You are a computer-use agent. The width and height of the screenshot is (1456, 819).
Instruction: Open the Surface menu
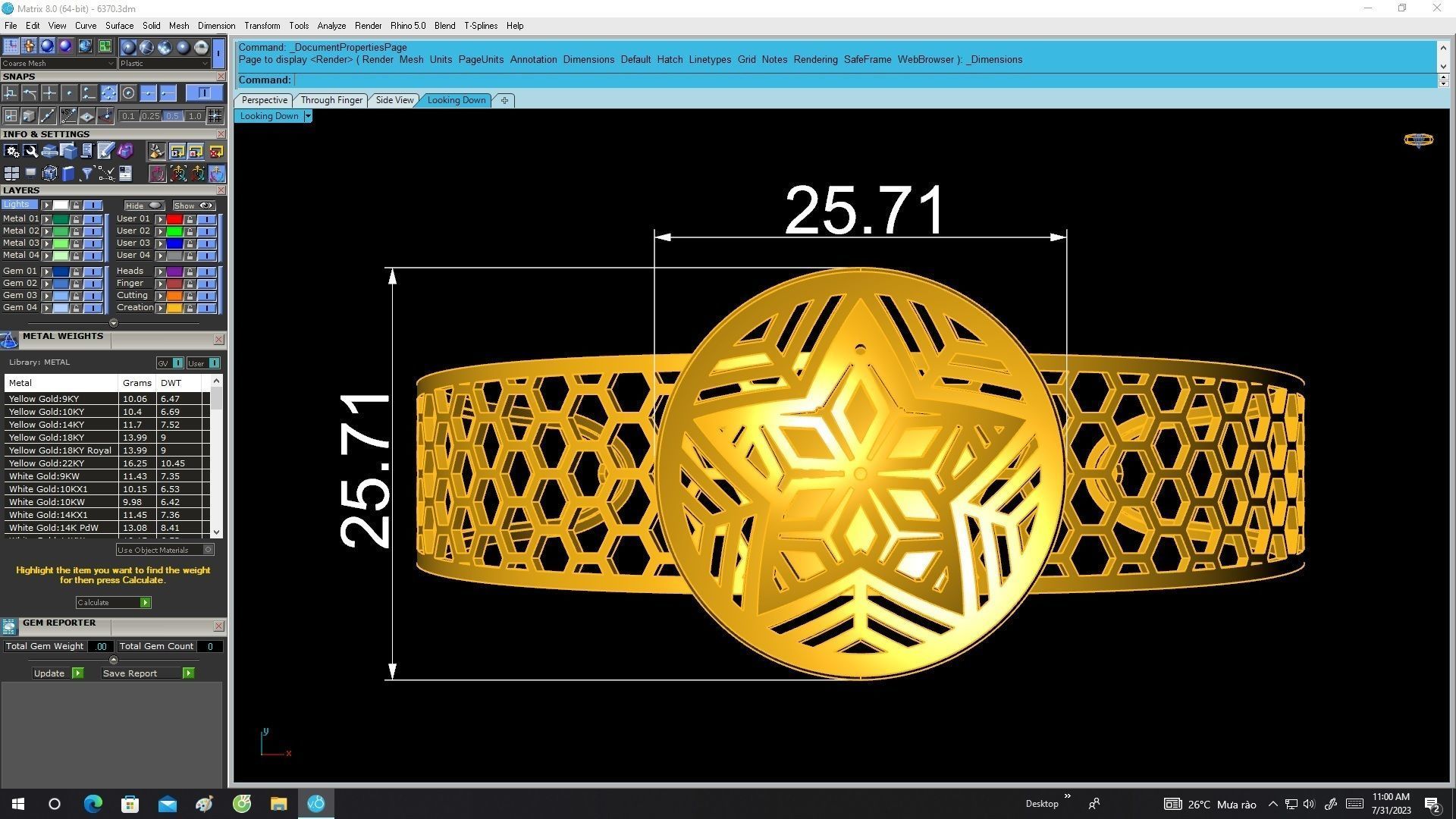119,26
